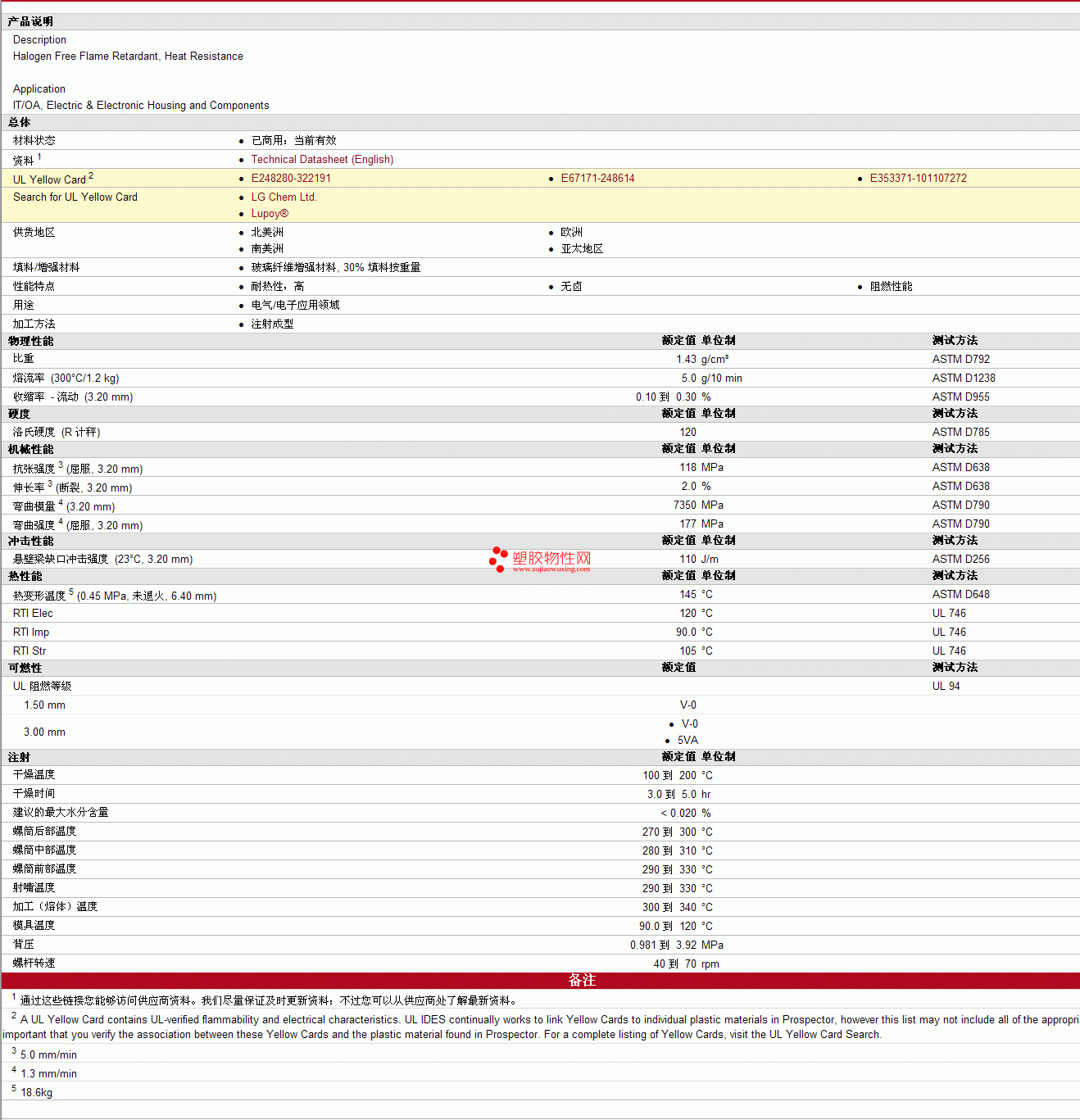Select the 伸长率 (断裂, 3.20 mm) label
This screenshot has height=1120, width=1080.
click(72, 487)
